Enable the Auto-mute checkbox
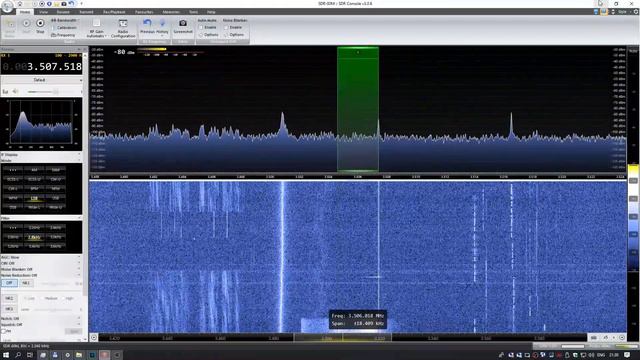This screenshot has width=640, height=360. pos(201,27)
